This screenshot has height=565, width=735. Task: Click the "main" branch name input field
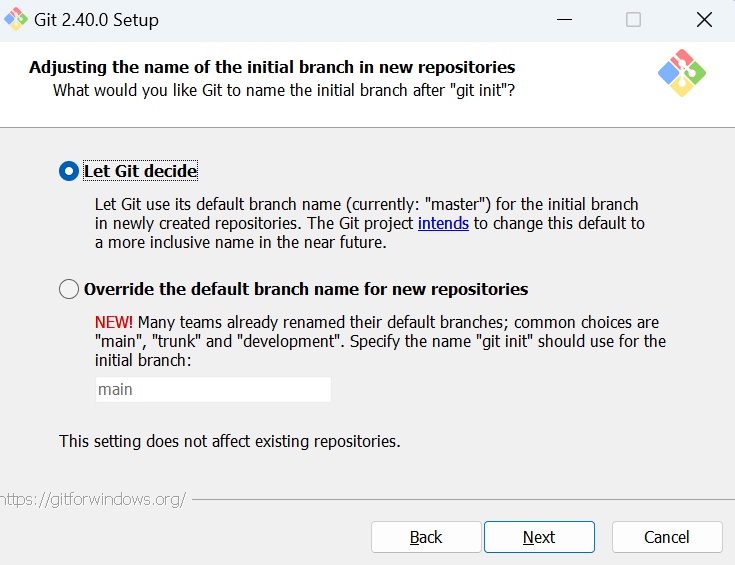click(x=213, y=389)
